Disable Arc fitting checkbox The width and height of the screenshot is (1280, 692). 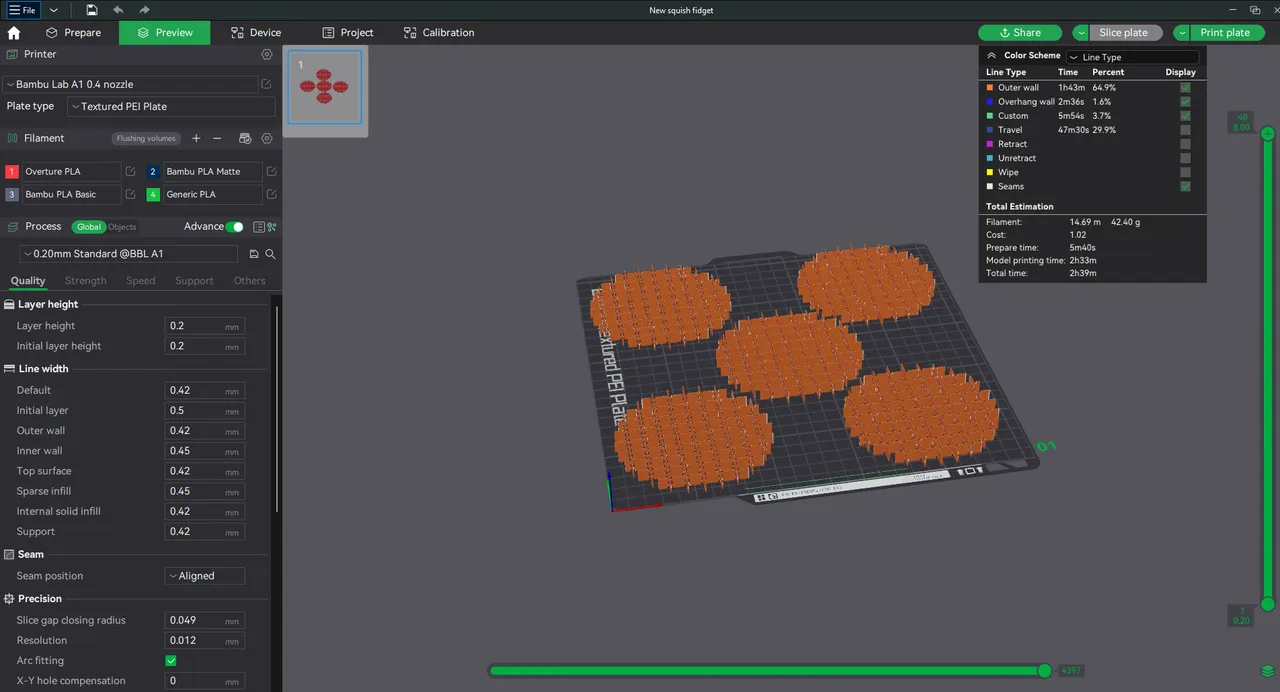point(170,660)
